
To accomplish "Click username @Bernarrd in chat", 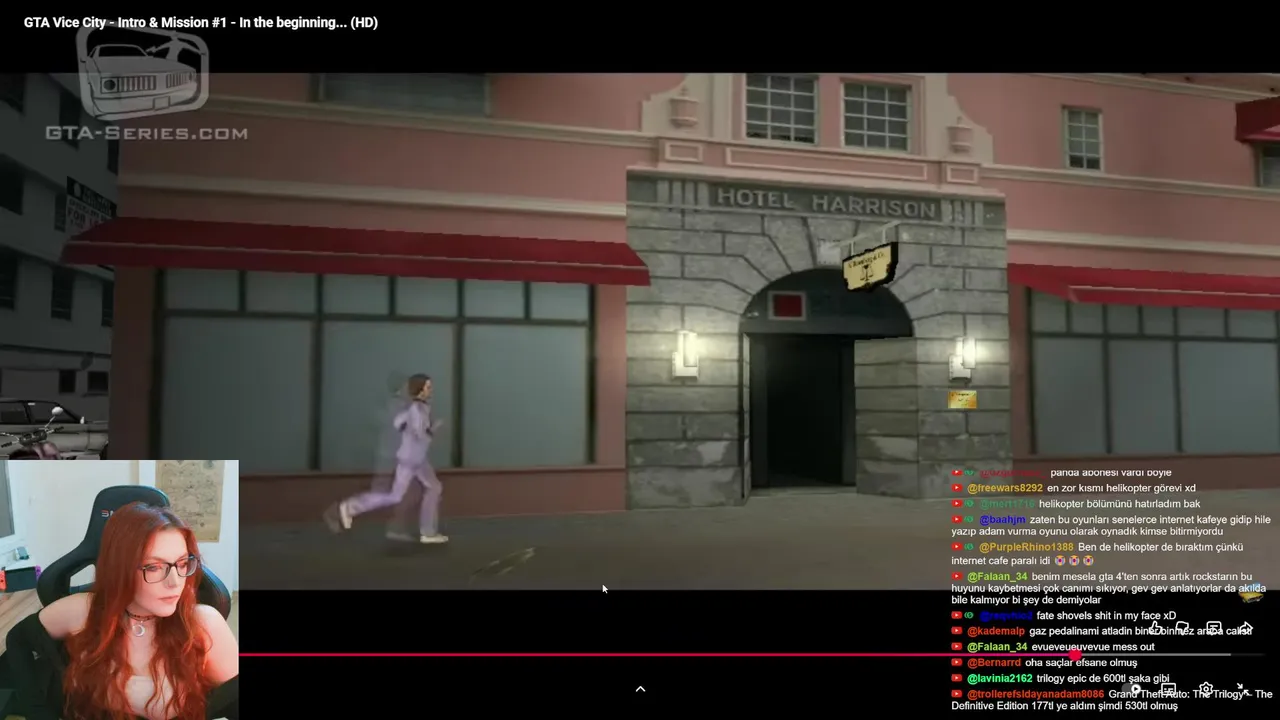I will pos(994,662).
